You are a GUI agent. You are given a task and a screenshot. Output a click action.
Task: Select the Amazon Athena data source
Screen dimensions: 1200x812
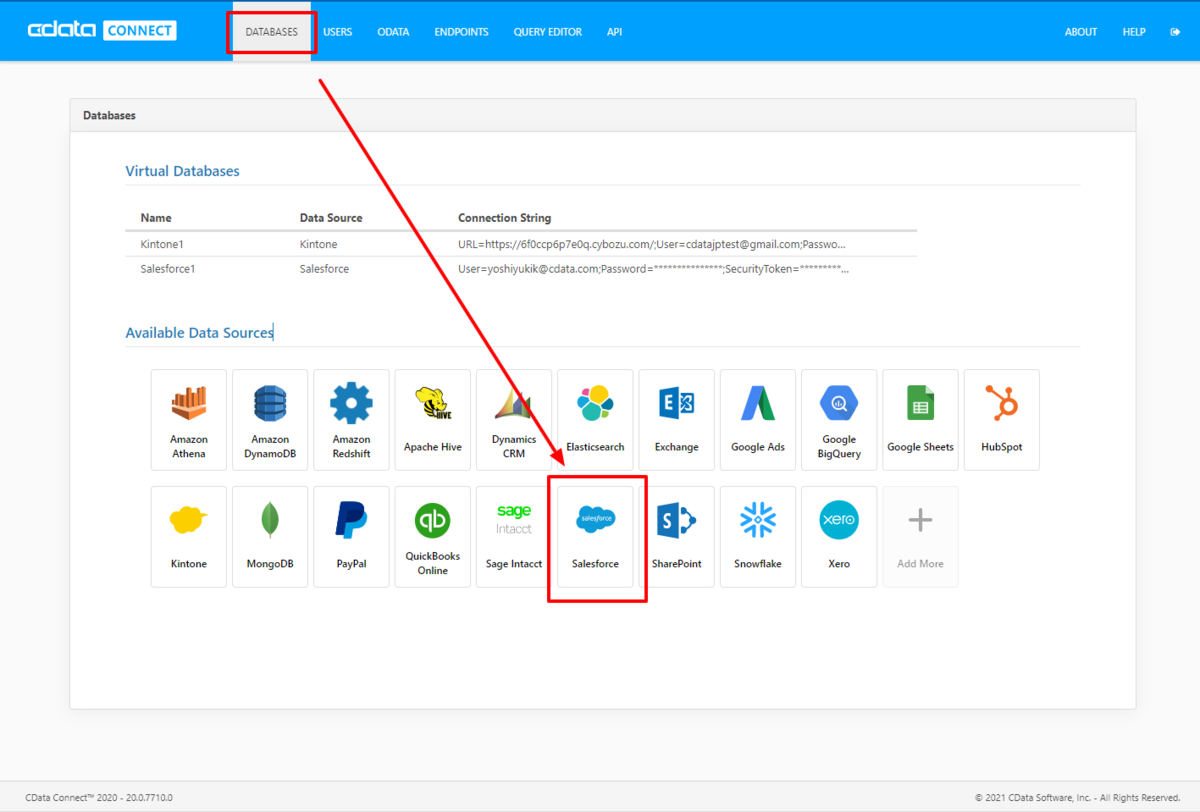pos(189,420)
